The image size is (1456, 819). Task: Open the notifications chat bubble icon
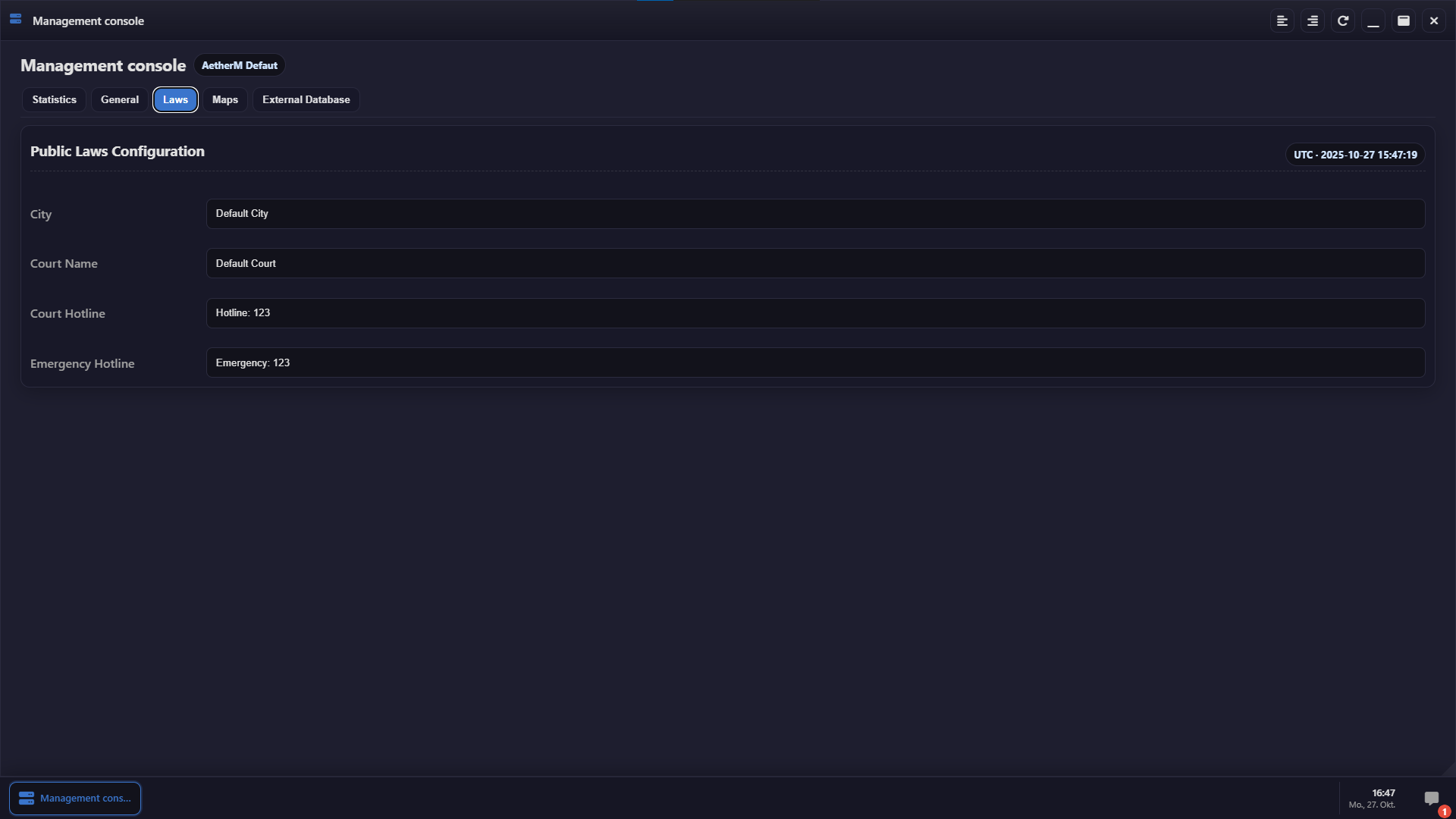[x=1432, y=799]
